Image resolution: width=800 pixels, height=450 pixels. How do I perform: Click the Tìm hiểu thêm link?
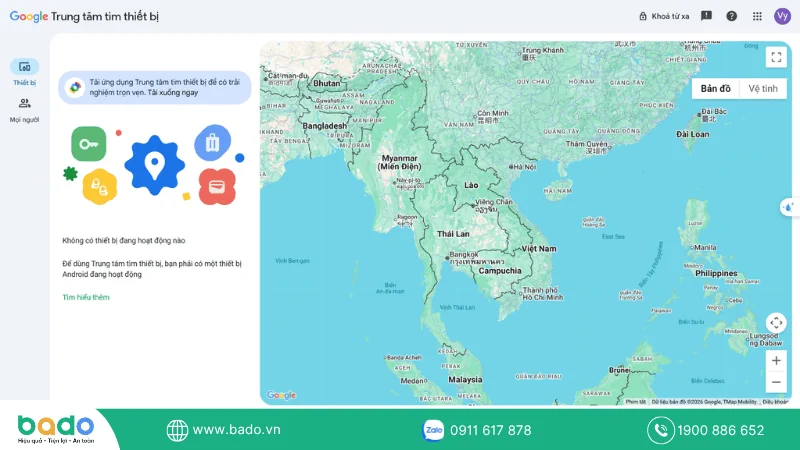(86, 297)
